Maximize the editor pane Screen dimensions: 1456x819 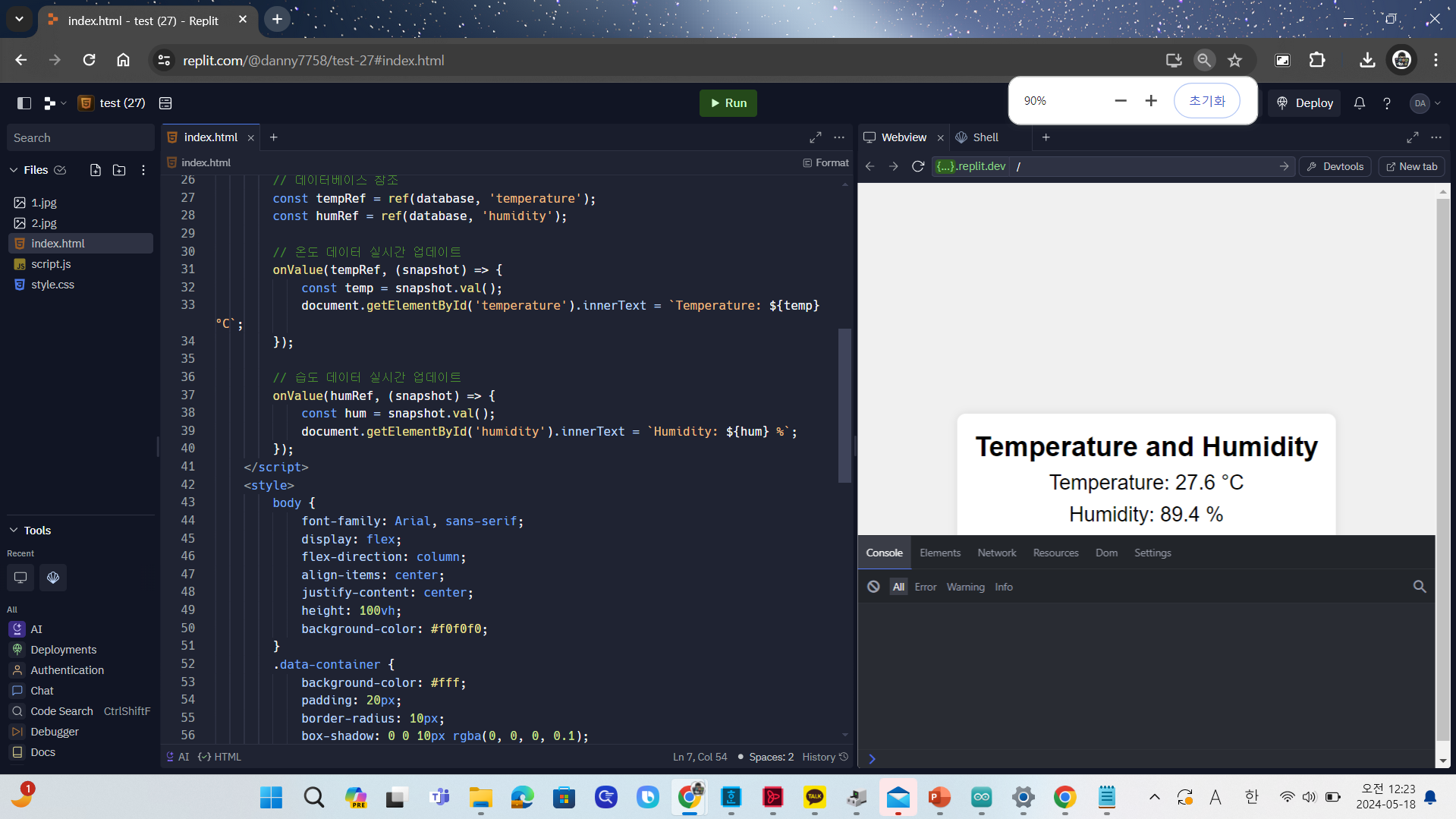816,137
